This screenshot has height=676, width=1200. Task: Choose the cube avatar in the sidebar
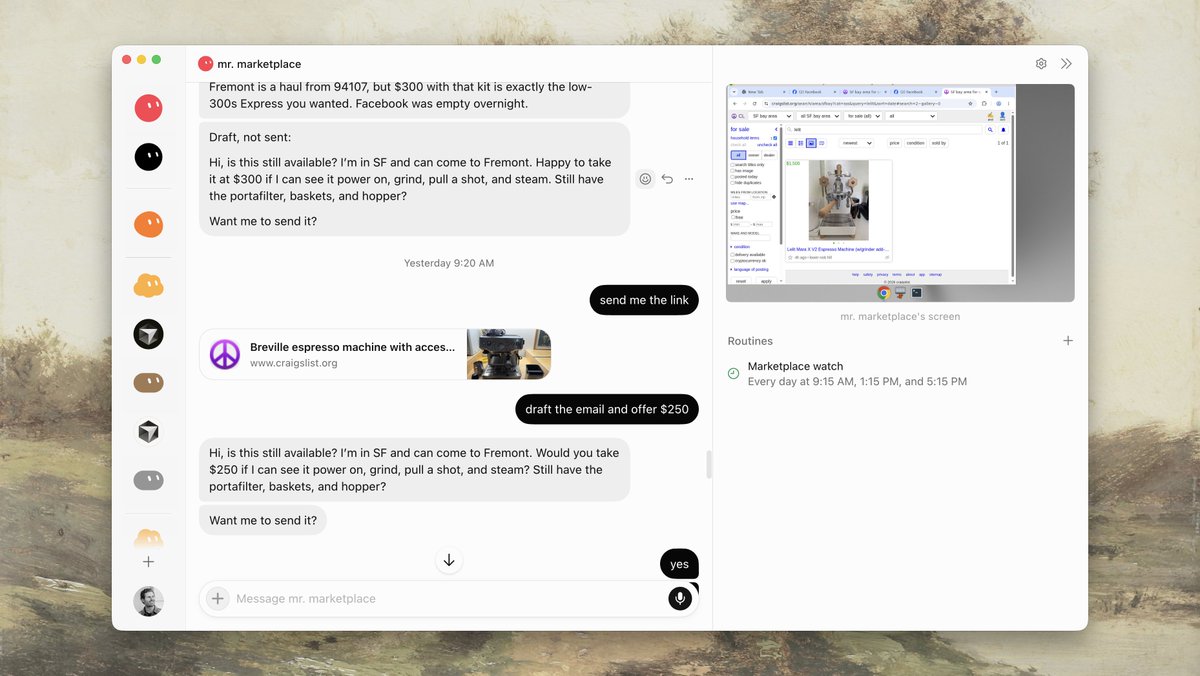[149, 431]
